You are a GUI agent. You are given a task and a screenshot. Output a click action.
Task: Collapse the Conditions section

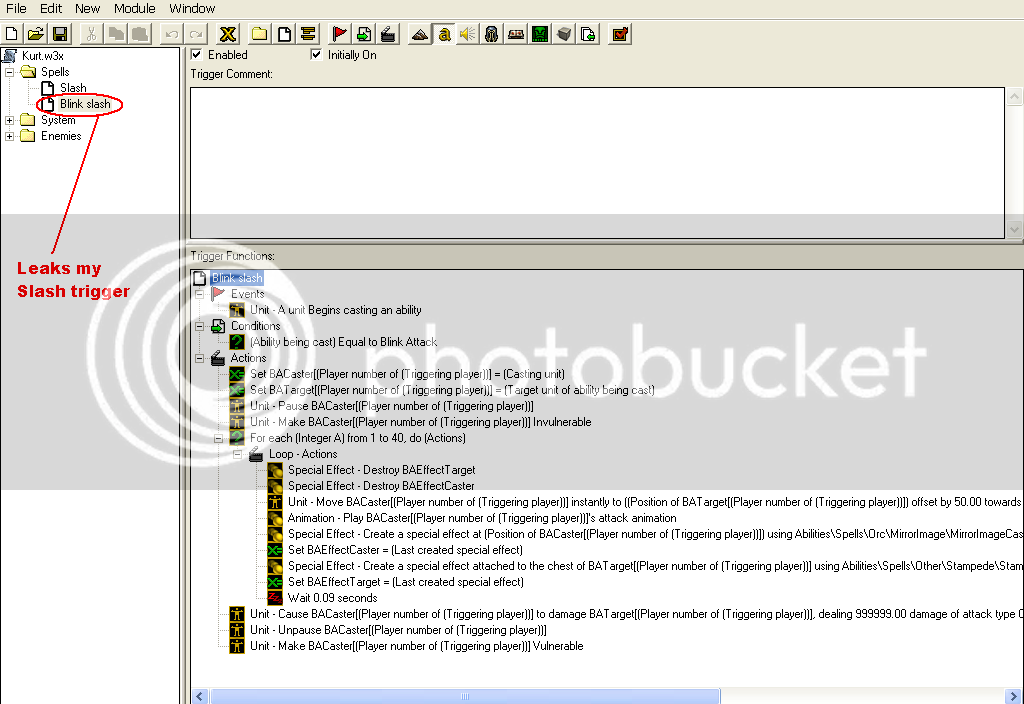199,326
